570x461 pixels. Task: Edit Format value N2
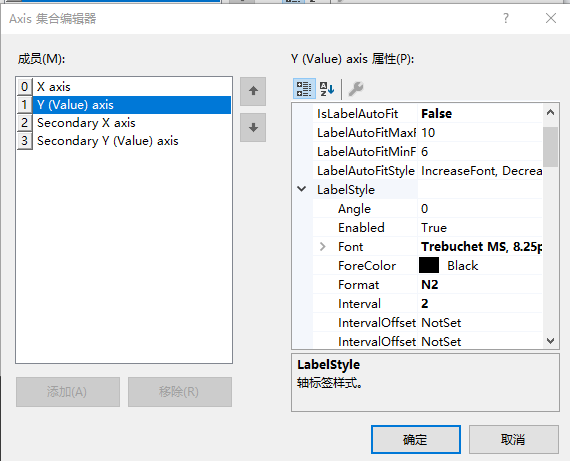click(480, 285)
